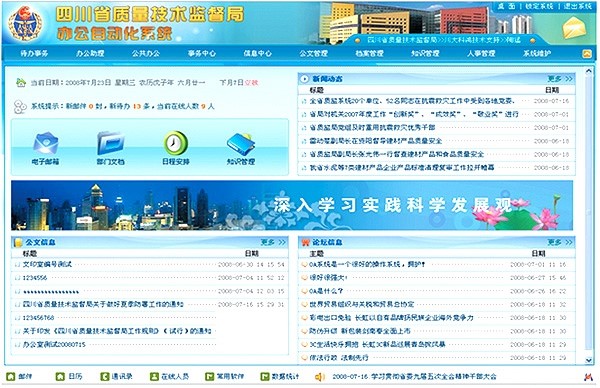Open the 待办事务 menu
600x388 pixels.
pos(34,54)
